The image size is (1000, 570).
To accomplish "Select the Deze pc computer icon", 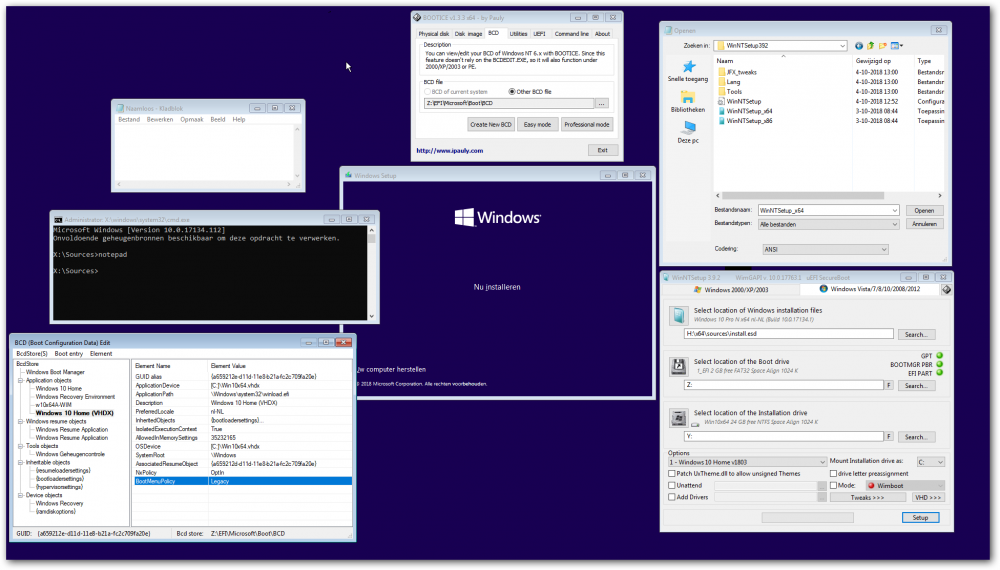I will tap(688, 128).
